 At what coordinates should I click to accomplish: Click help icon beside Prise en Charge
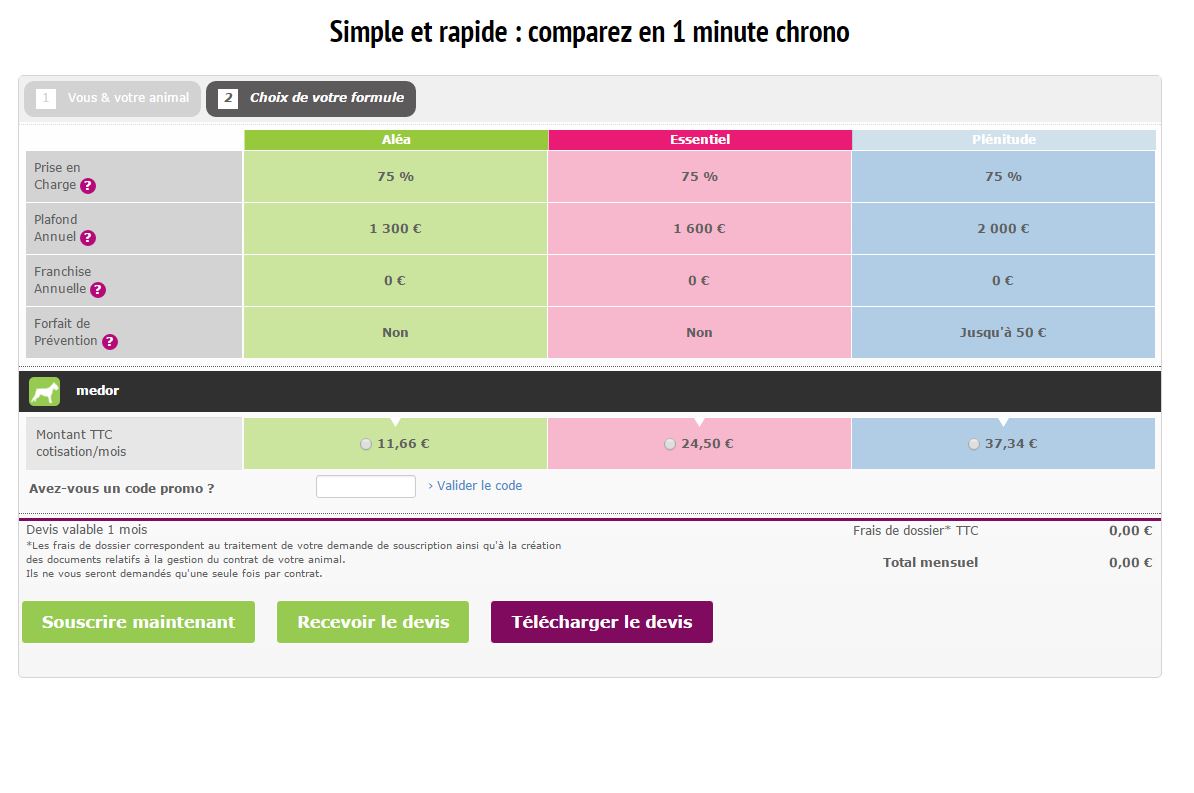click(88, 186)
